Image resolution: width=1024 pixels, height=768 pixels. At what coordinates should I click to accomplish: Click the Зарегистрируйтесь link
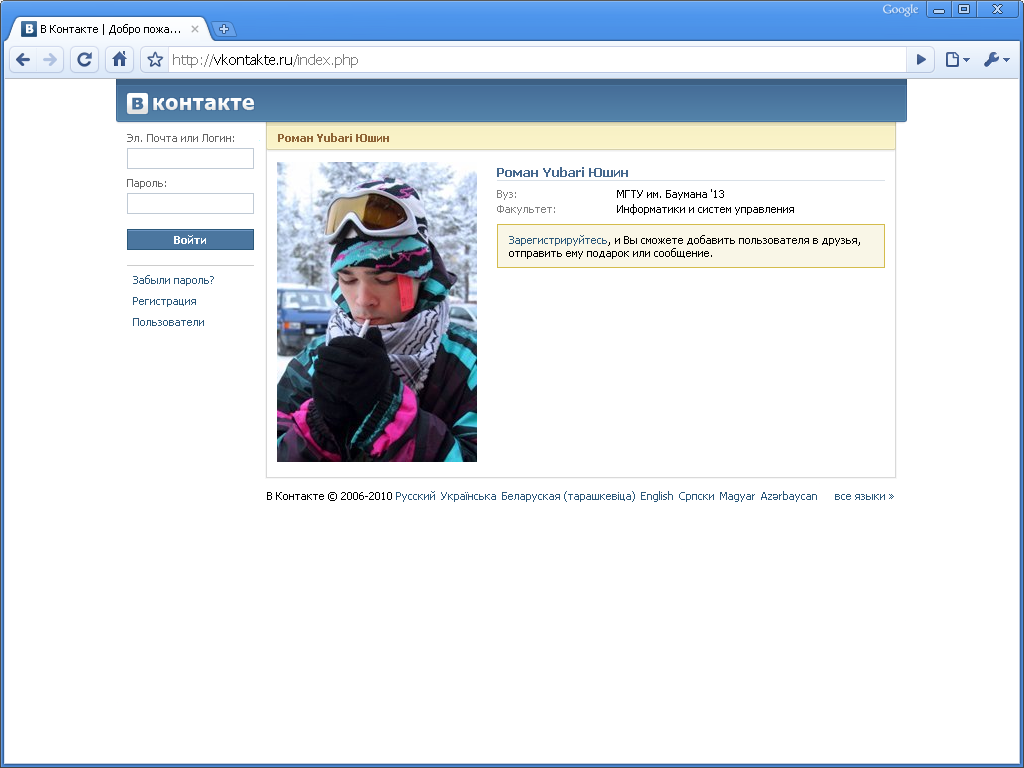point(558,240)
